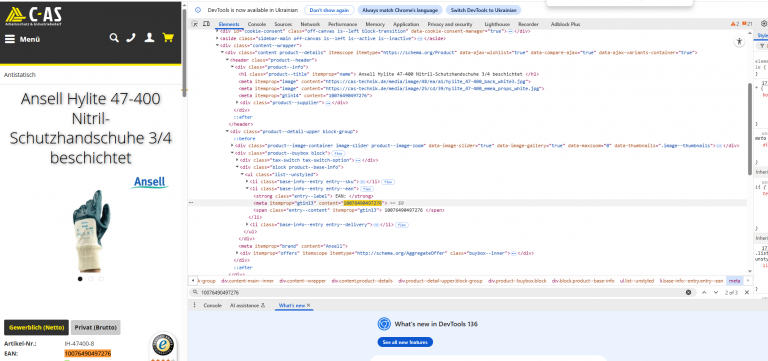Image resolution: width=768 pixels, height=361 pixels.
Task: Open the Console panel tab
Action: 257,24
